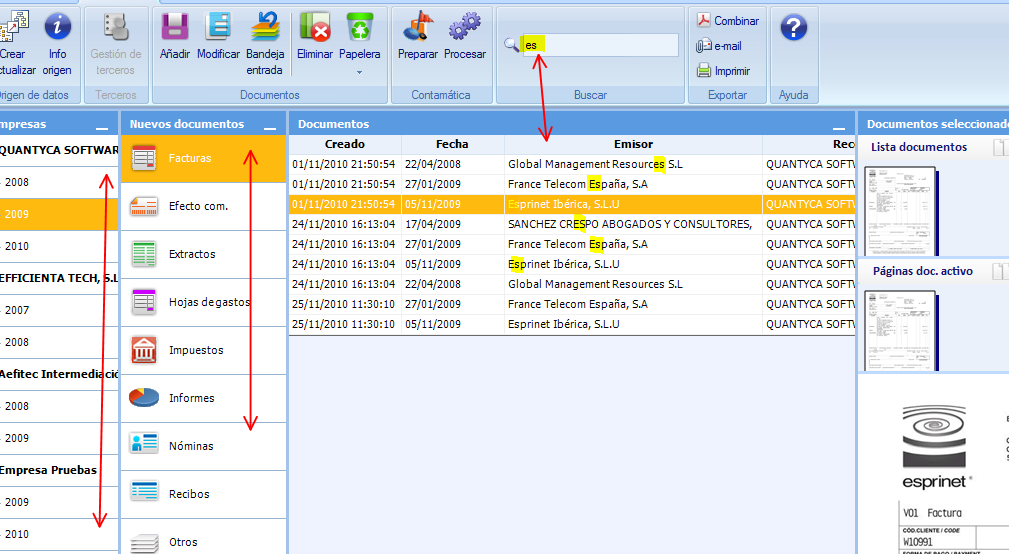Select Aefitec Intermediación company node
This screenshot has width=1009, height=554.
pyautogui.click(x=59, y=374)
